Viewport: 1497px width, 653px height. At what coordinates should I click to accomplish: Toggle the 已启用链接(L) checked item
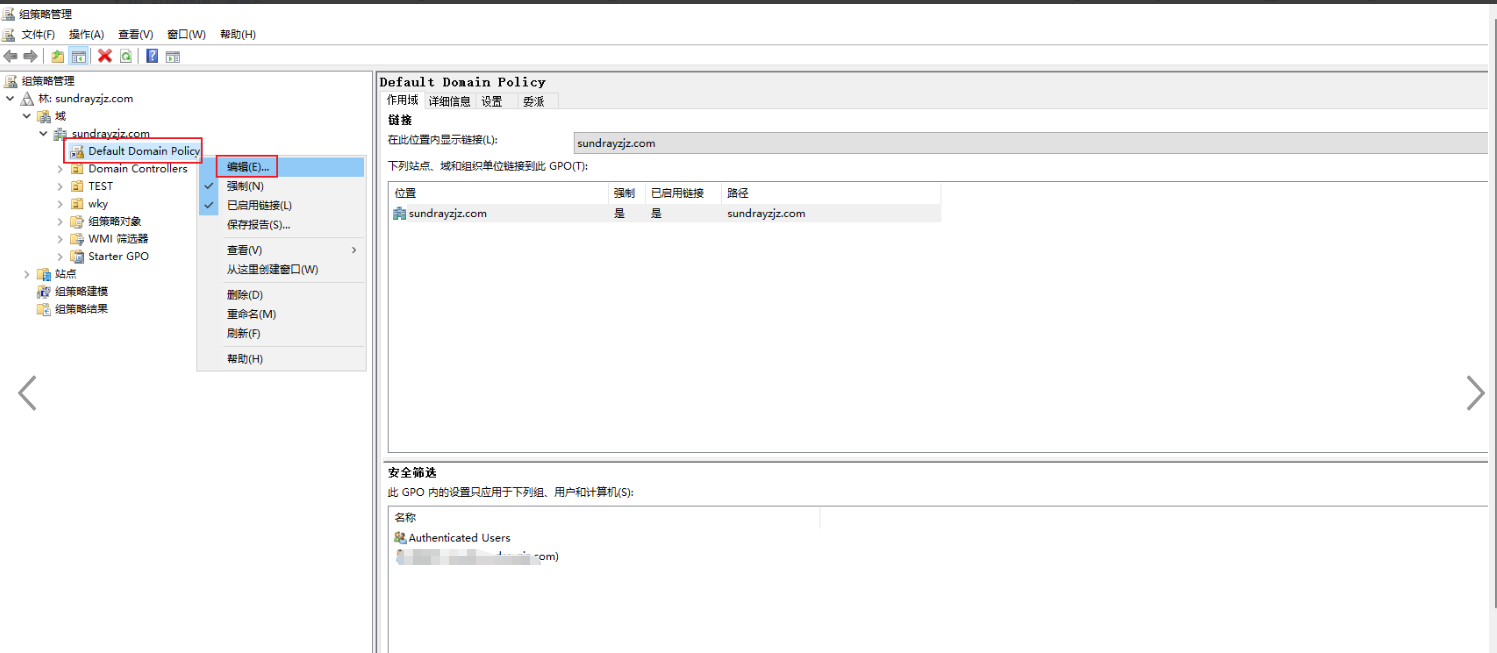[x=259, y=205]
